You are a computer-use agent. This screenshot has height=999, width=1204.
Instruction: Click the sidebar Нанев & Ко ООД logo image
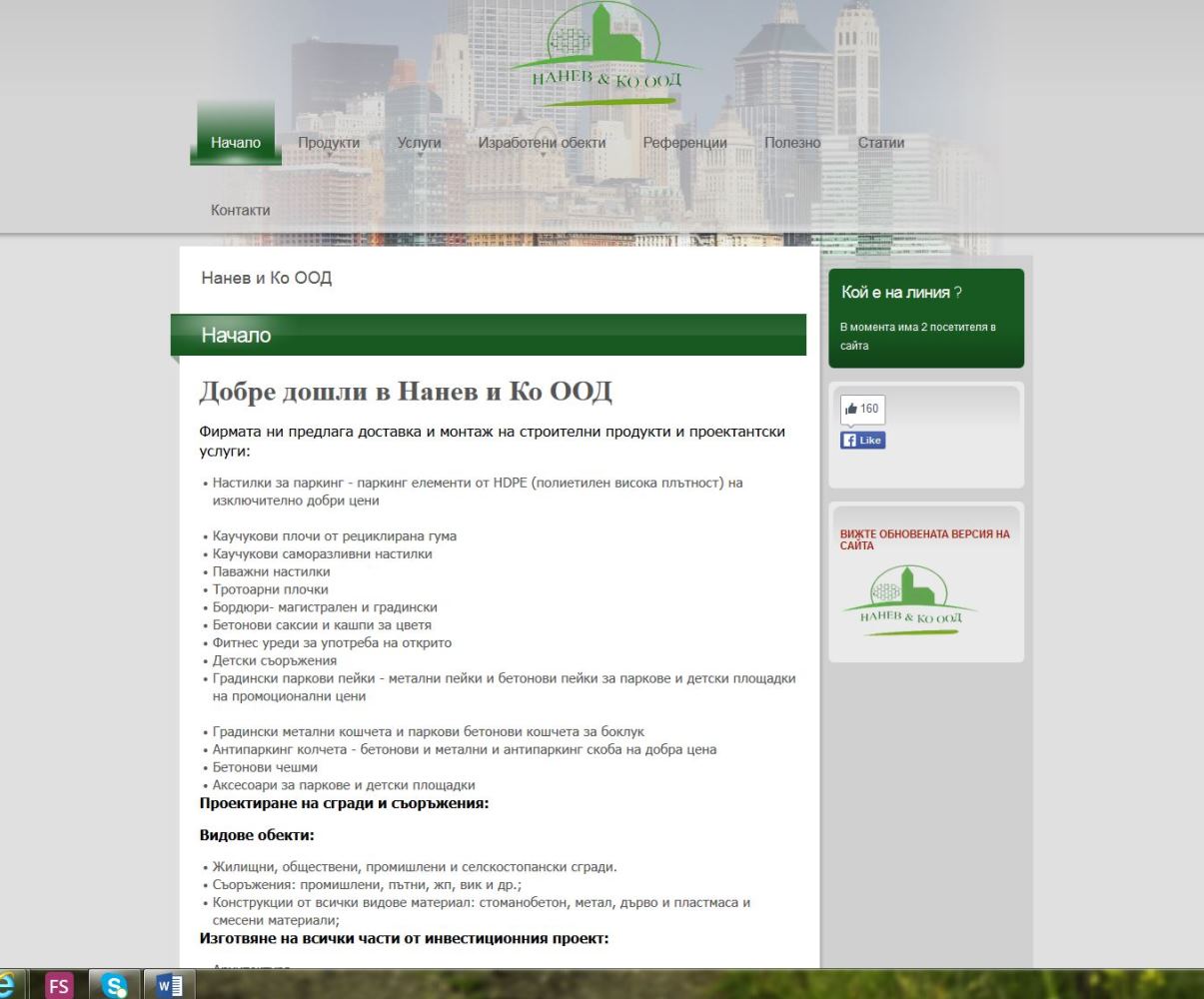click(910, 600)
